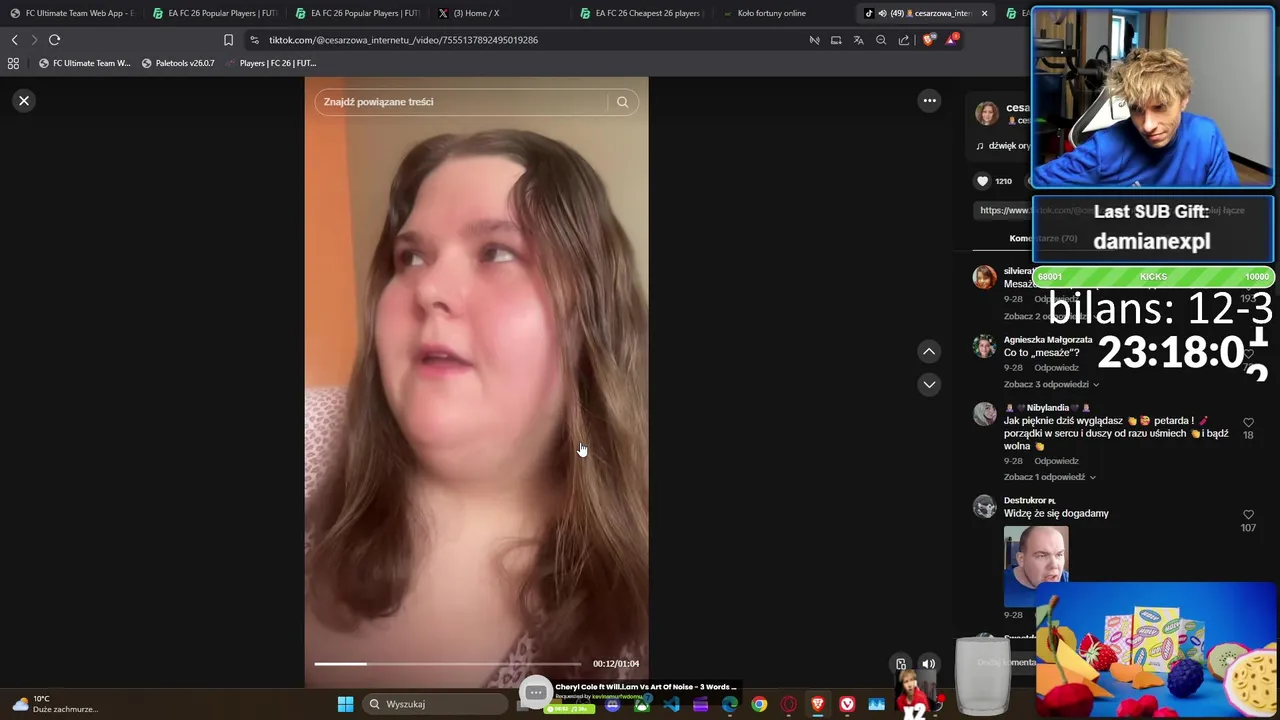Image resolution: width=1280 pixels, height=720 pixels.
Task: Open 'Players | FC 26 | FUT...' bookmark
Action: click(270, 63)
